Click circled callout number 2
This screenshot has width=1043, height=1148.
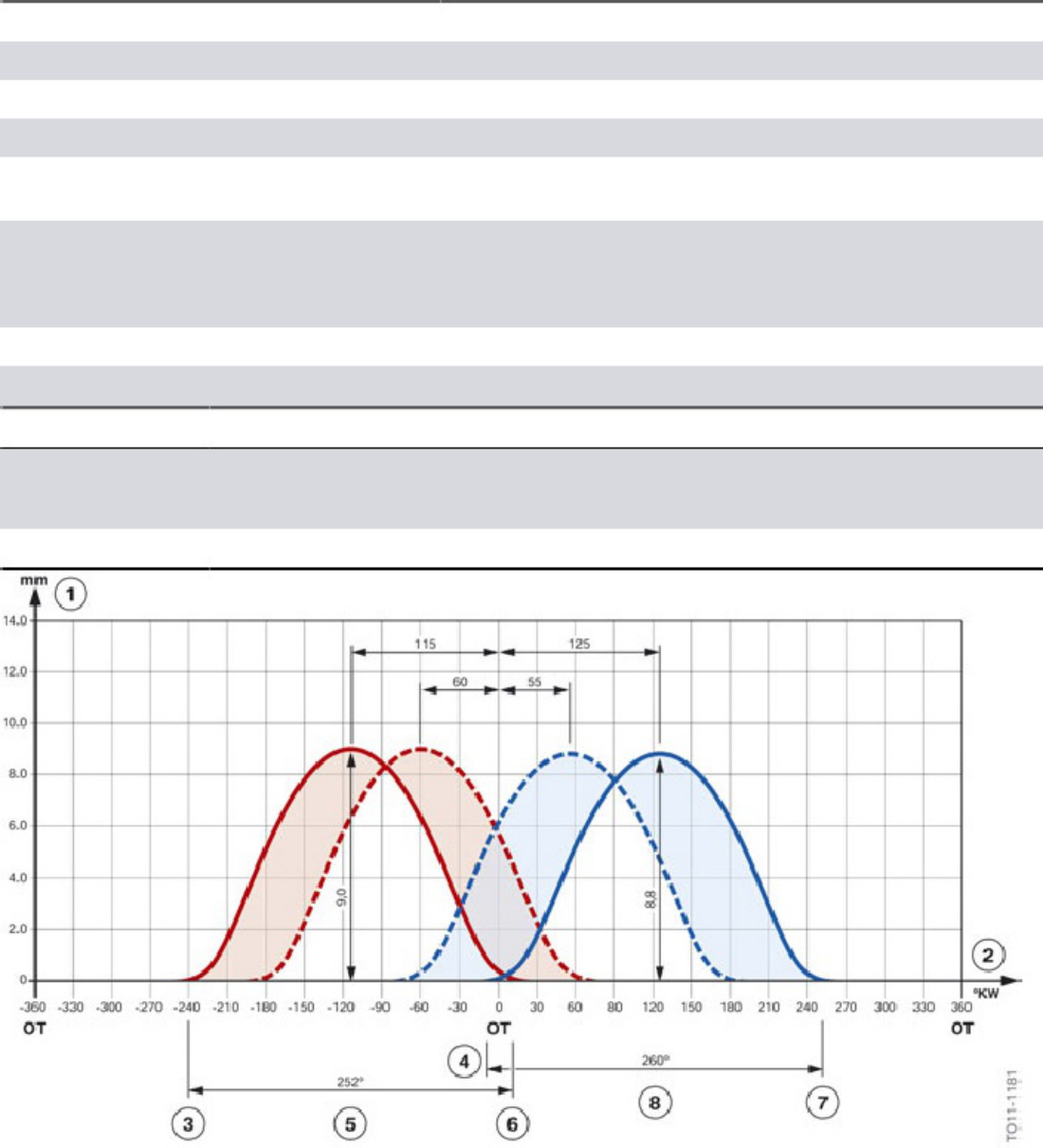pyautogui.click(x=989, y=955)
